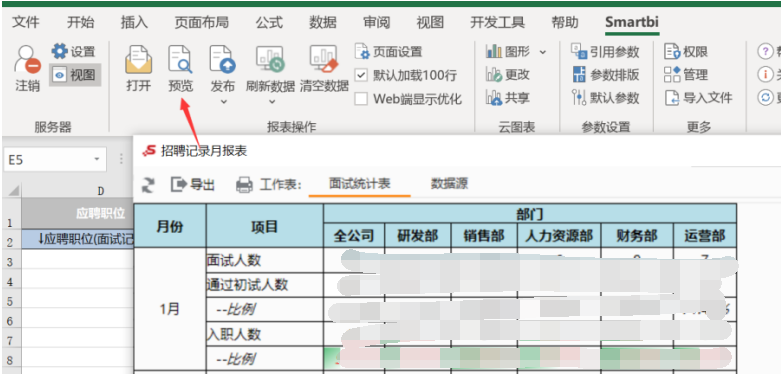
Task: Click the refresh icon in preview toolbar
Action: 148,185
